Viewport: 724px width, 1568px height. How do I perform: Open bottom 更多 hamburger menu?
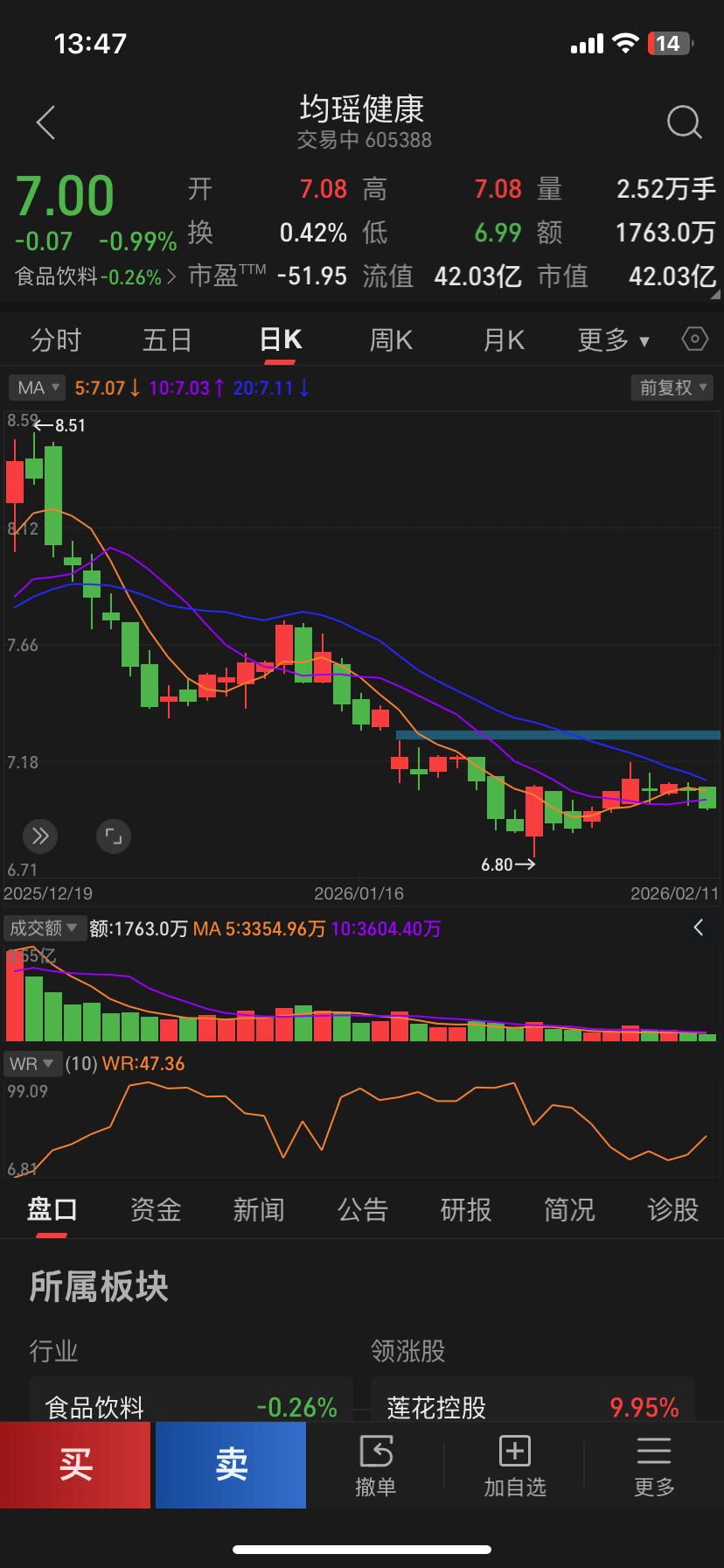(x=654, y=1466)
